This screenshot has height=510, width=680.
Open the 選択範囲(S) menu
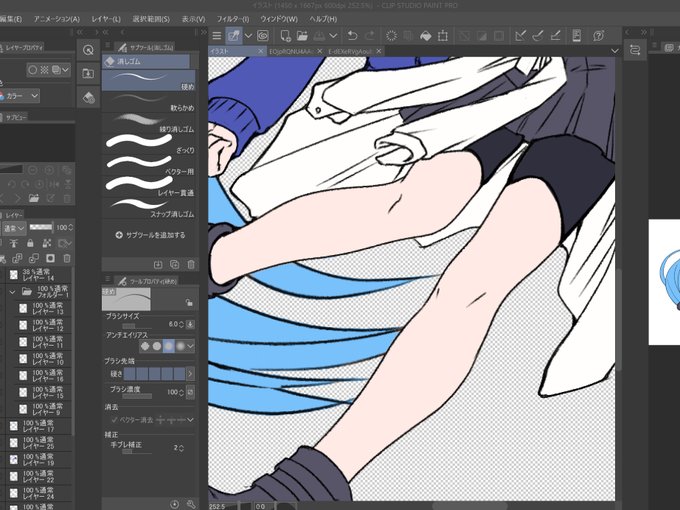click(151, 19)
